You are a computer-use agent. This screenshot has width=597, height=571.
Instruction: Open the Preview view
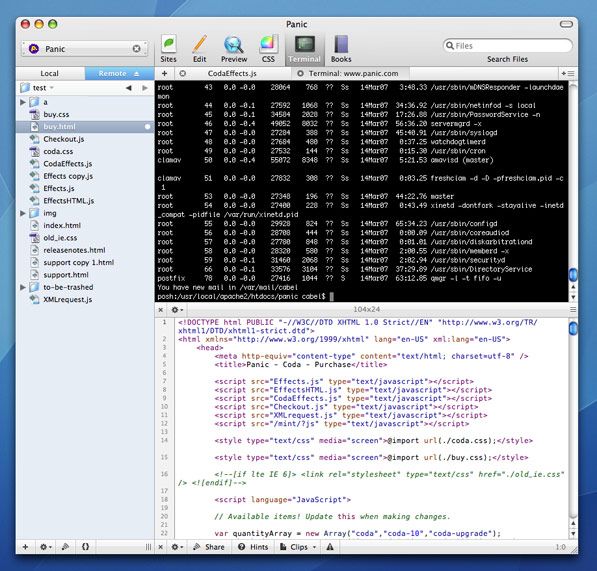click(234, 49)
